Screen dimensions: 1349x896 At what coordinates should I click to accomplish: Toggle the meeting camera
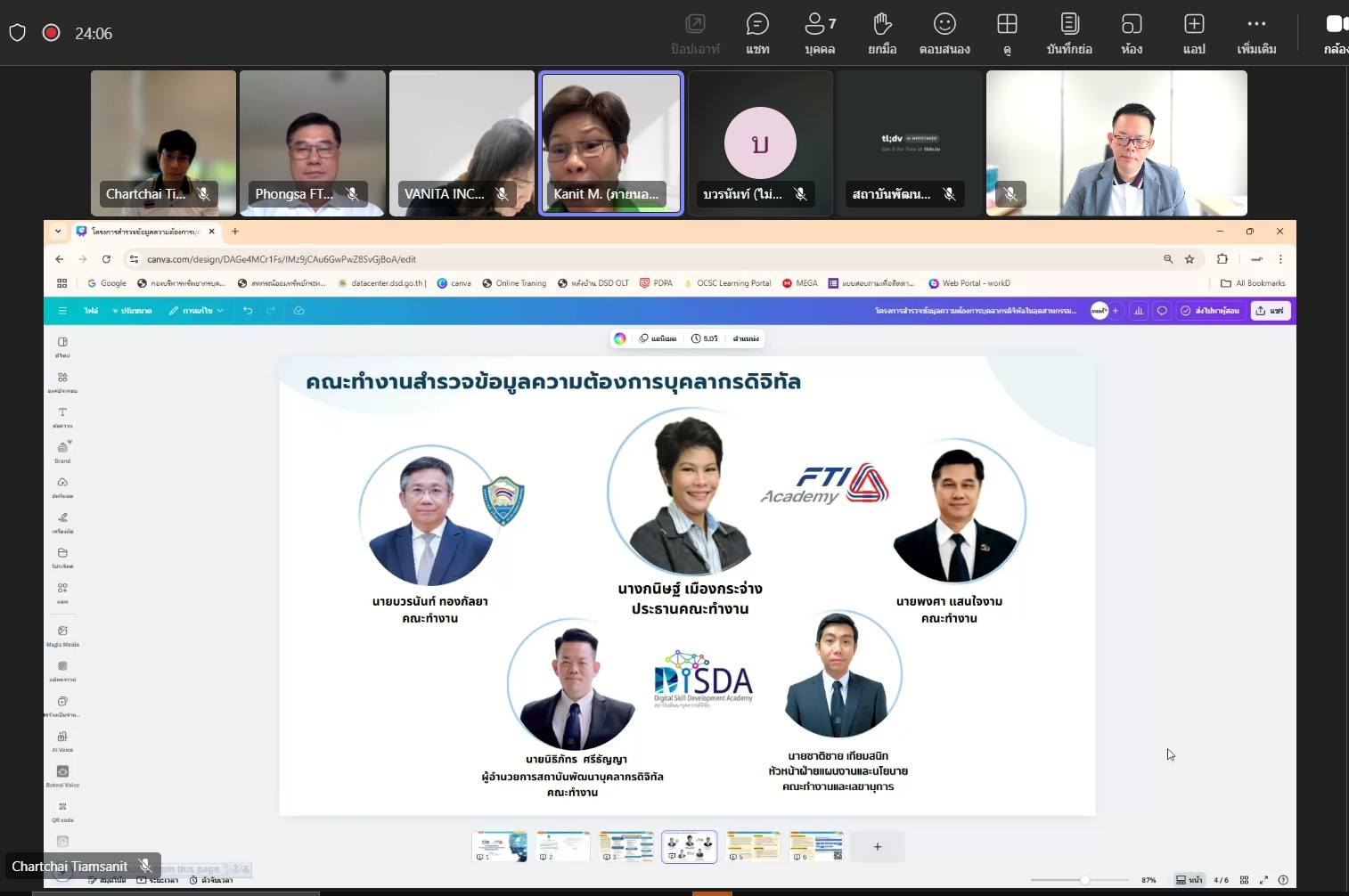click(x=1335, y=33)
